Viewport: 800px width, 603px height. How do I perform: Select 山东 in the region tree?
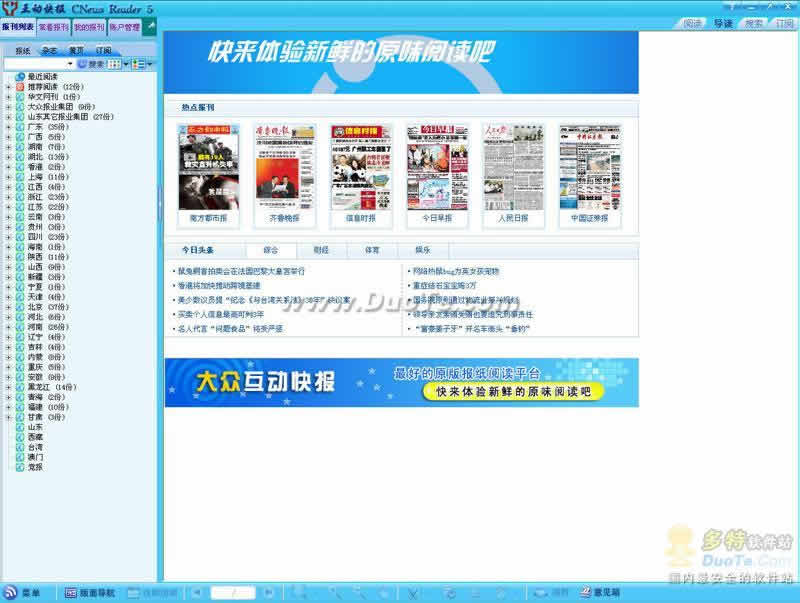tap(35, 427)
